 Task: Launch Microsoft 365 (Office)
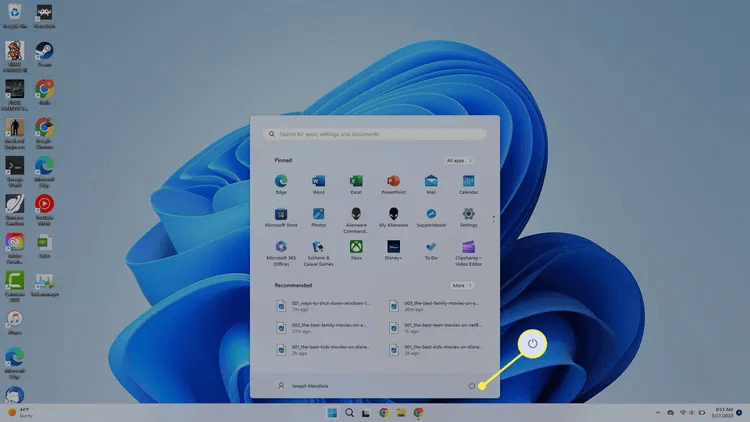(x=281, y=253)
